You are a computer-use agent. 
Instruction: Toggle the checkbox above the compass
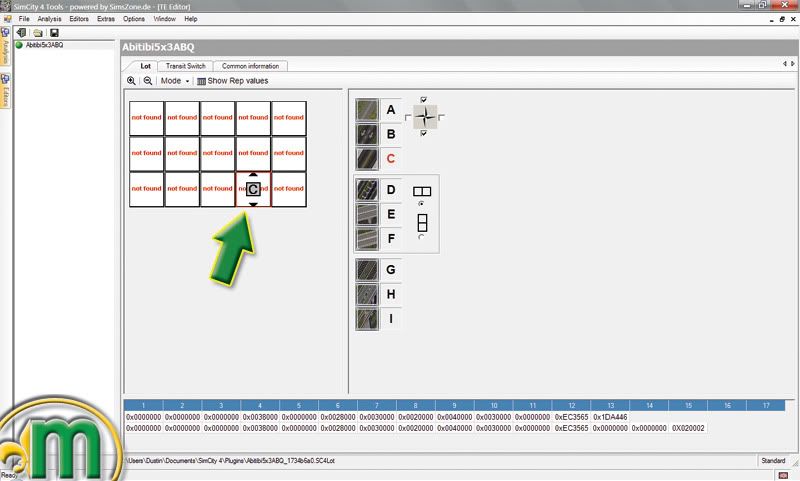425,99
